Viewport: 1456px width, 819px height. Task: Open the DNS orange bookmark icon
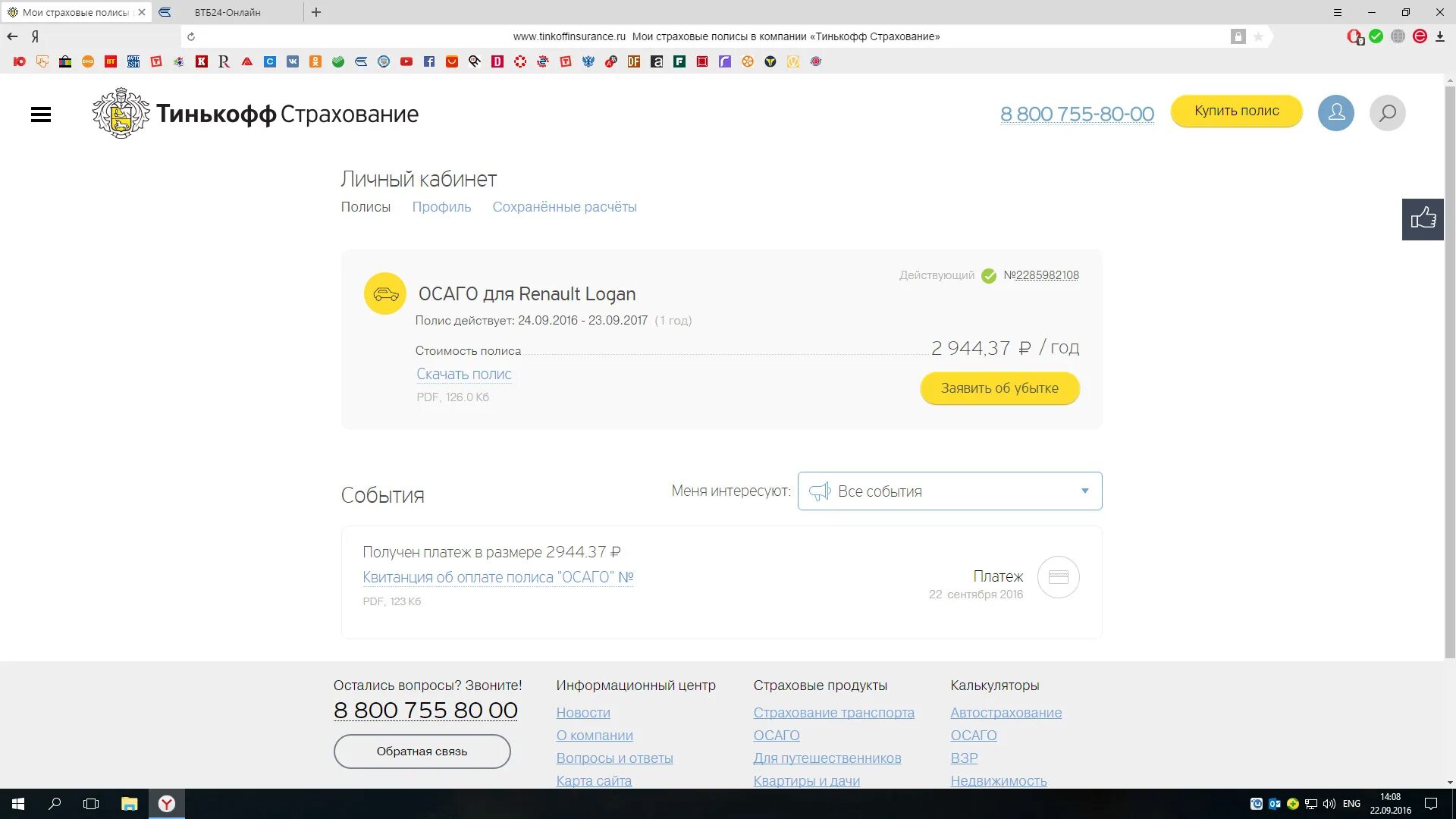click(x=88, y=61)
